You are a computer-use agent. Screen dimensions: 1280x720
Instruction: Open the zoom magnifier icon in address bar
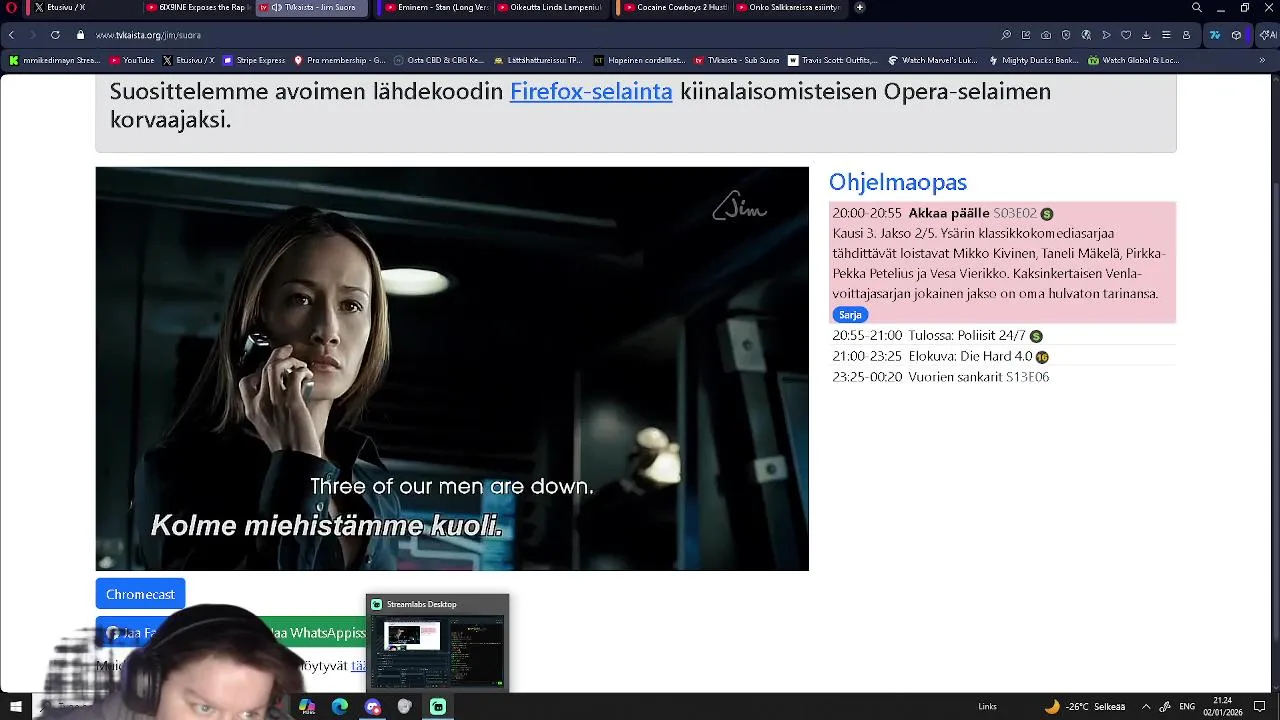(x=1006, y=35)
